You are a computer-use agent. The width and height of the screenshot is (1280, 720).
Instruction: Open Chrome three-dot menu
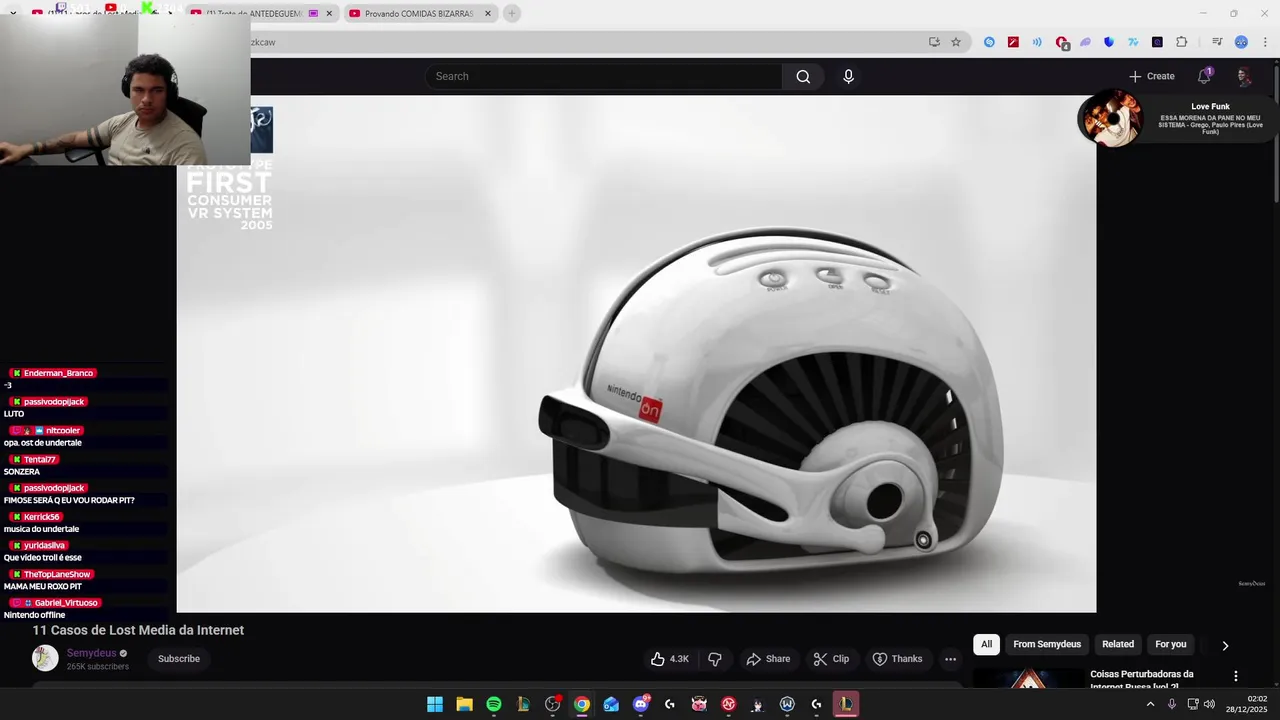1265,42
